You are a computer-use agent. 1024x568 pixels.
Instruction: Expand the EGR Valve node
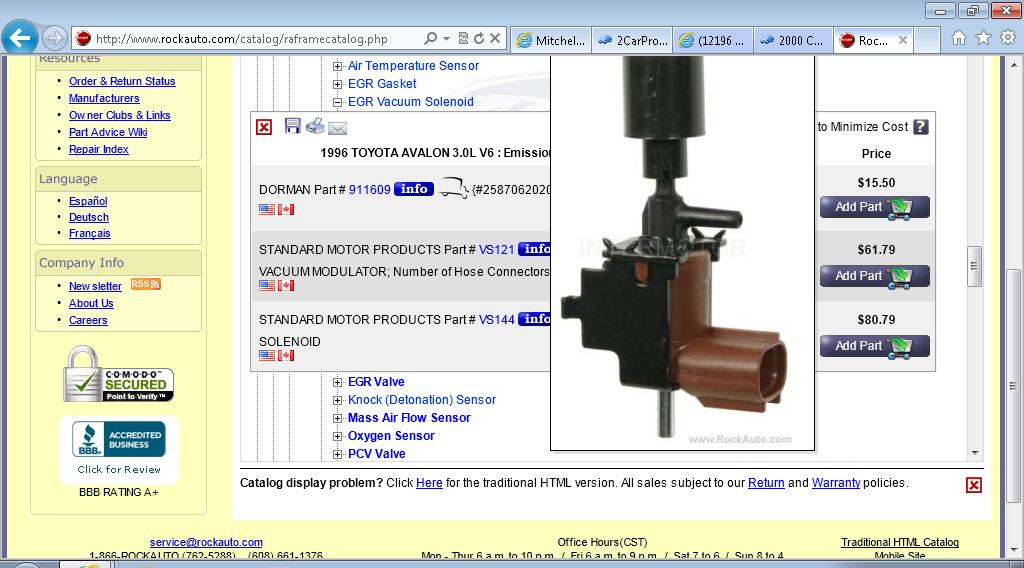338,382
